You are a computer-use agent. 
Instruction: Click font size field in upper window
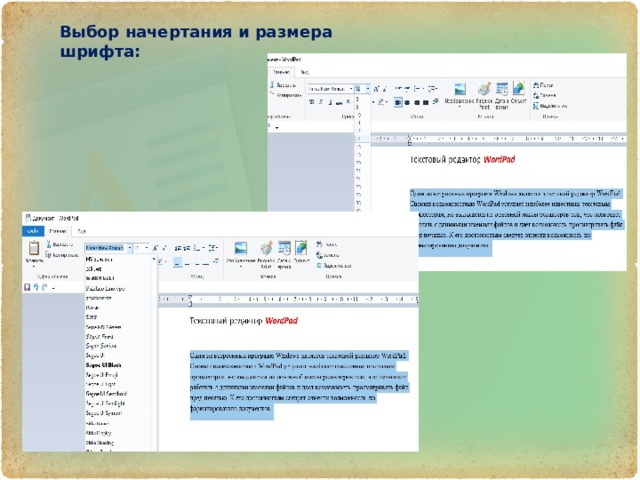point(359,89)
